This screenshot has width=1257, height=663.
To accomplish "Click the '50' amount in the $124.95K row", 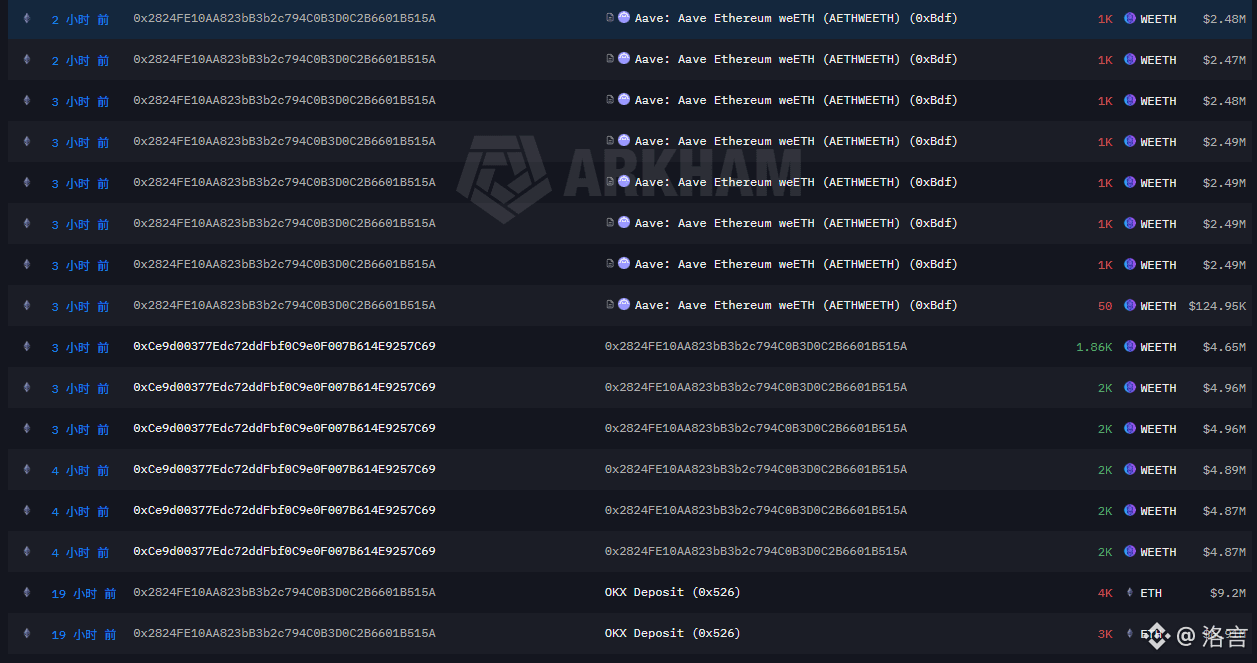I will [x=1105, y=306].
